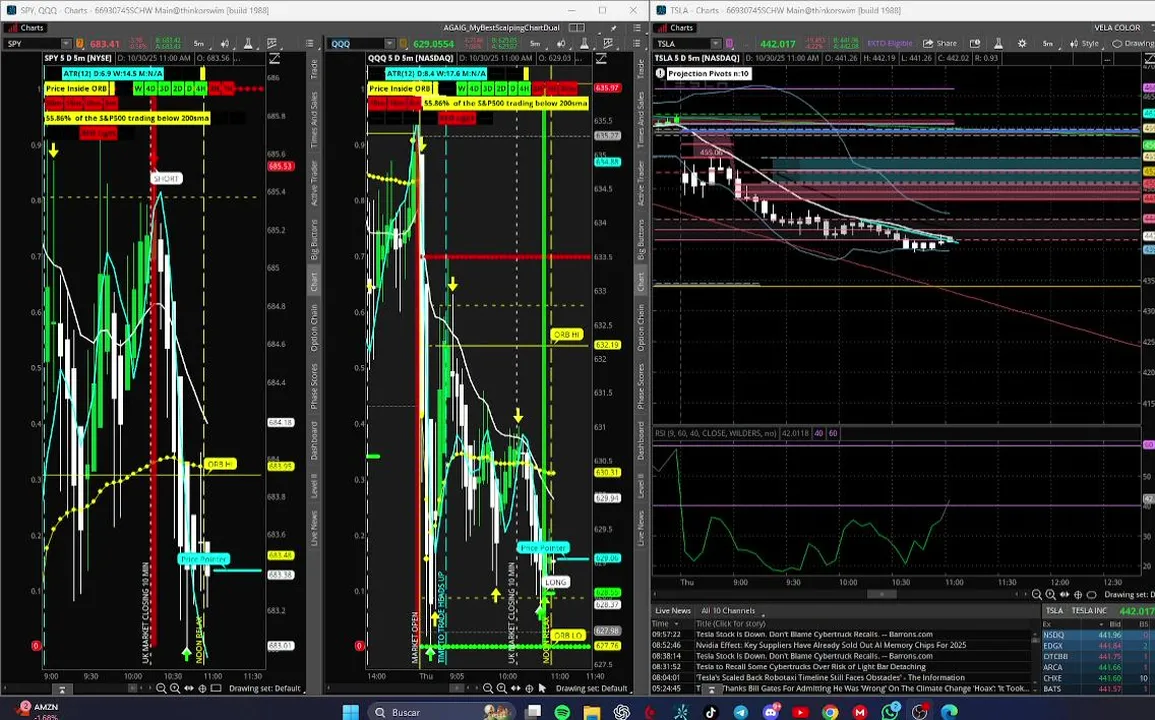Open the Live News tab in TSLA window
Screen dimensions: 1155x720
[x=673, y=610]
